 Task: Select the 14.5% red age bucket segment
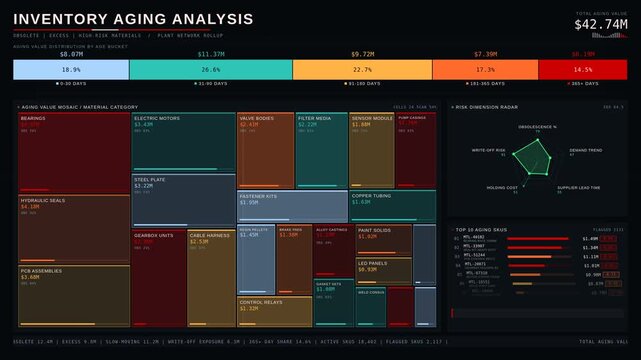583,70
